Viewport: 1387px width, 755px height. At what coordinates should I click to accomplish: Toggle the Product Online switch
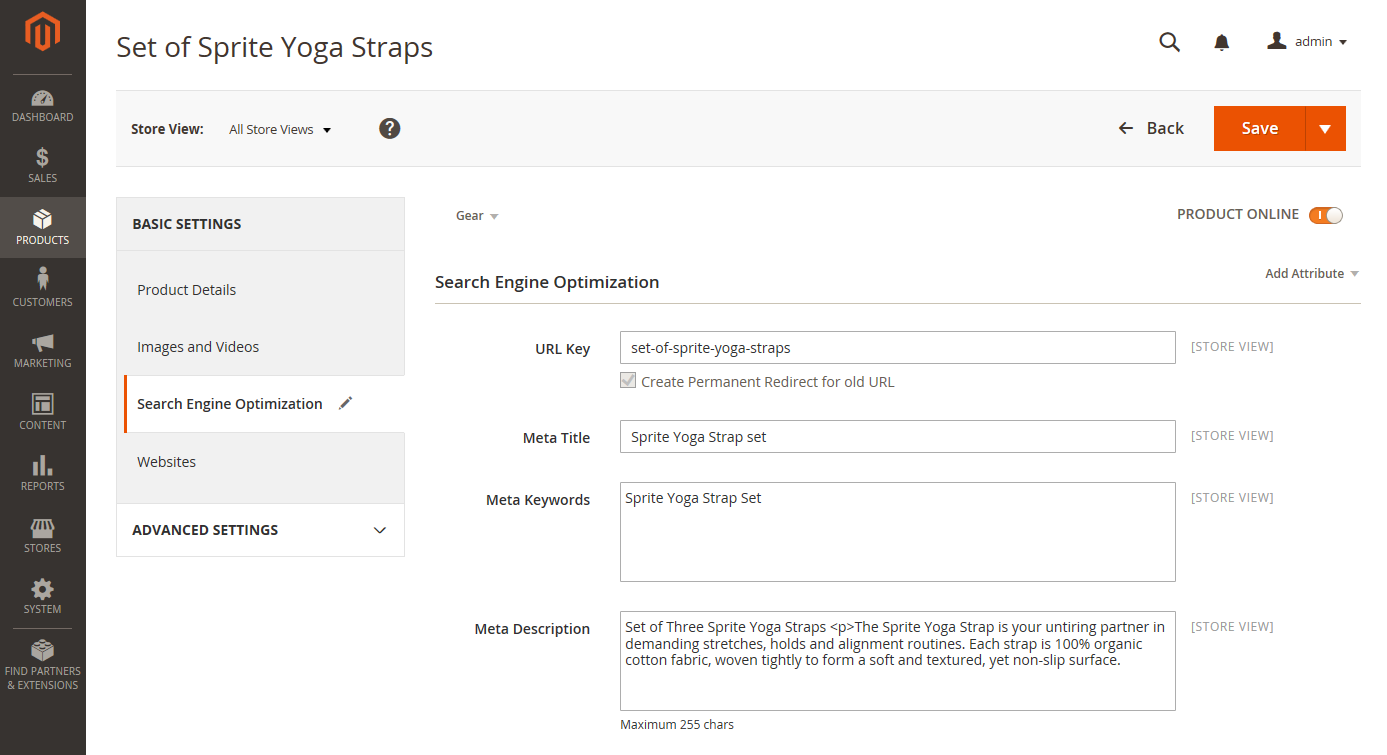tap(1325, 215)
